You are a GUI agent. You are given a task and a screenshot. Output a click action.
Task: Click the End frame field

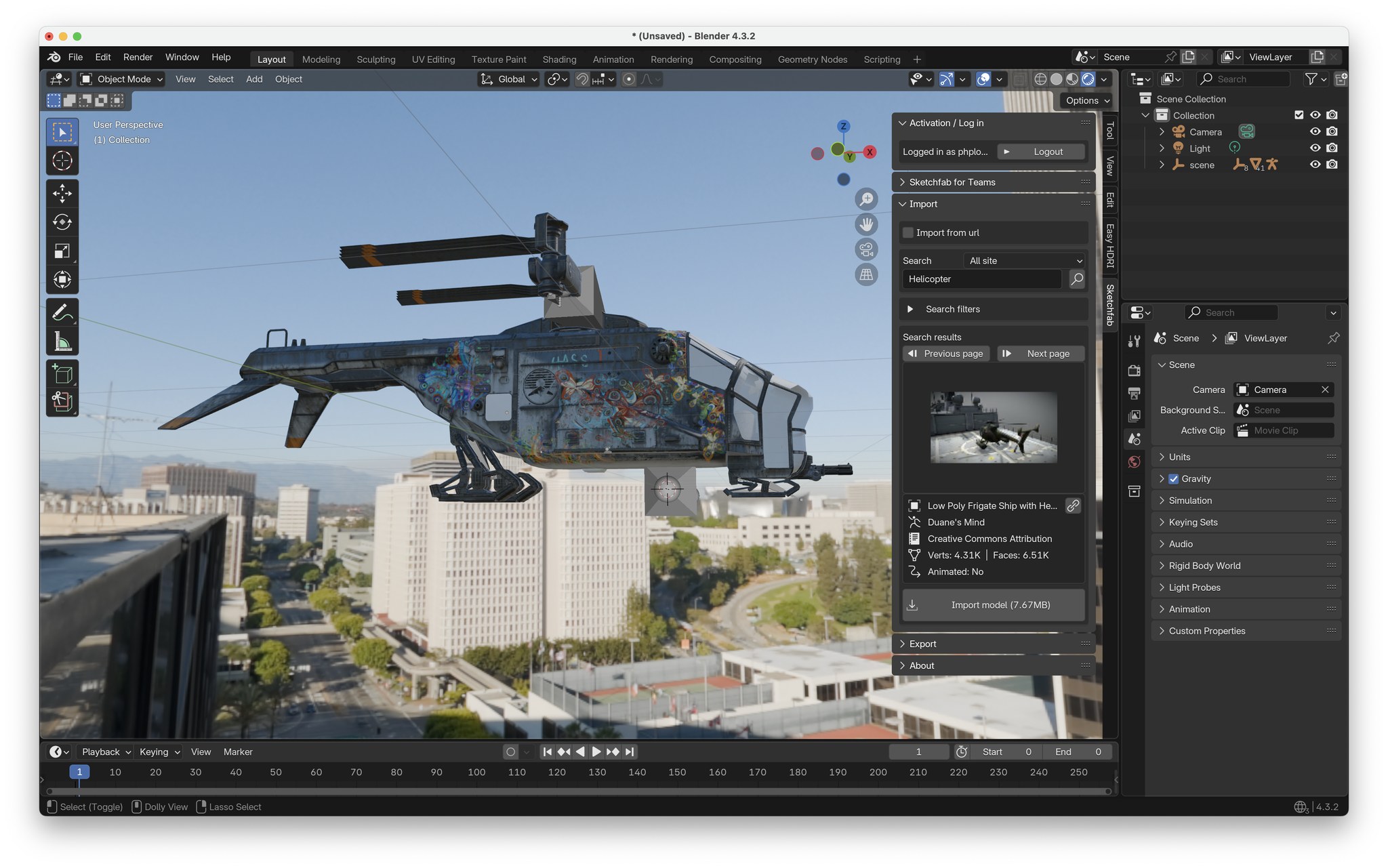click(x=1078, y=752)
